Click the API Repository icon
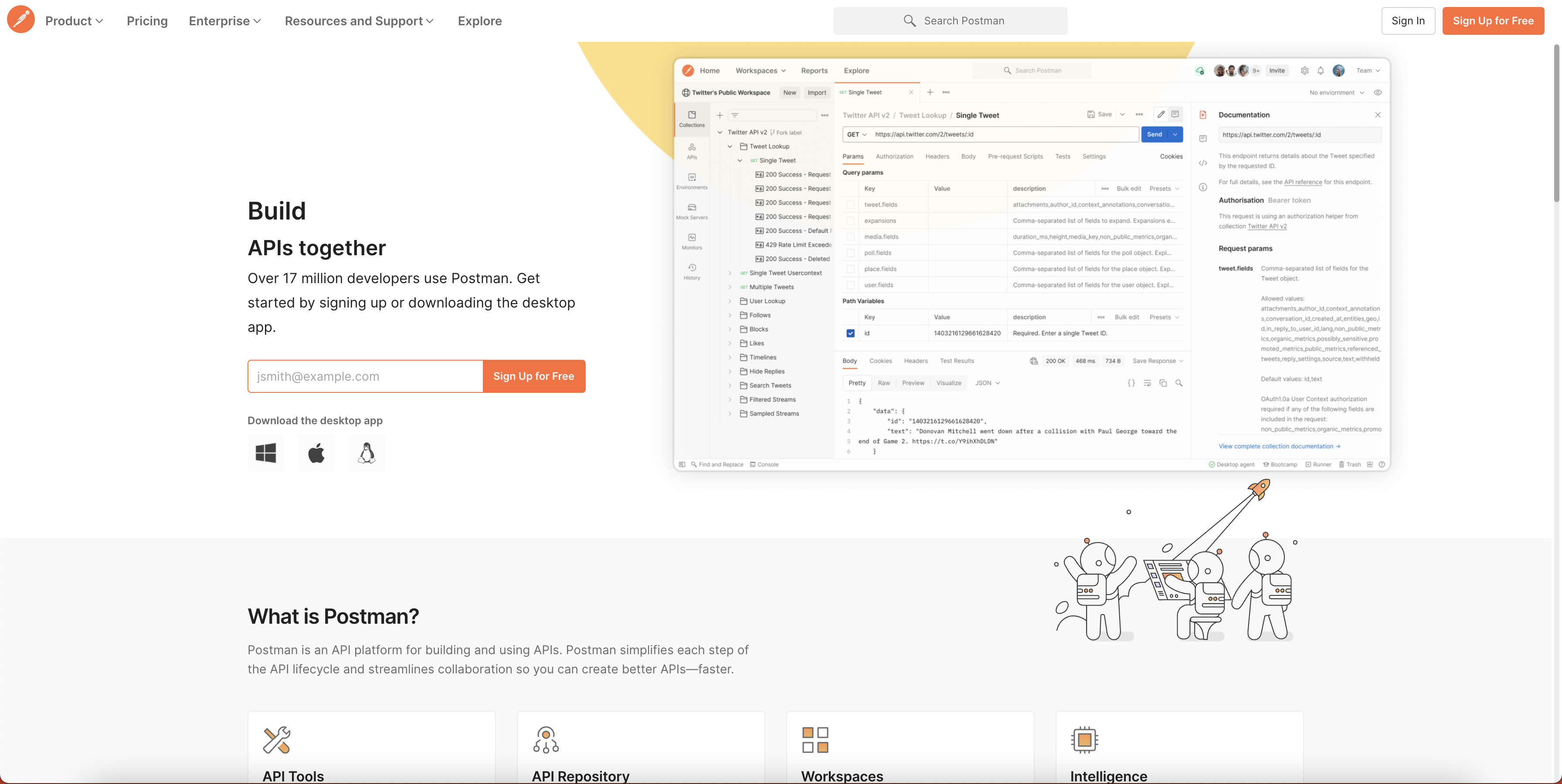Viewport: 1562px width, 784px height. (x=546, y=740)
